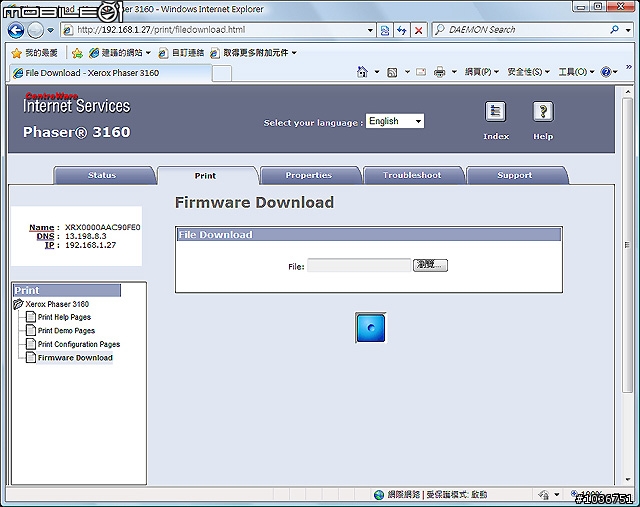This screenshot has height=507, width=640.
Task: Click the Name label link
Action: point(42,227)
